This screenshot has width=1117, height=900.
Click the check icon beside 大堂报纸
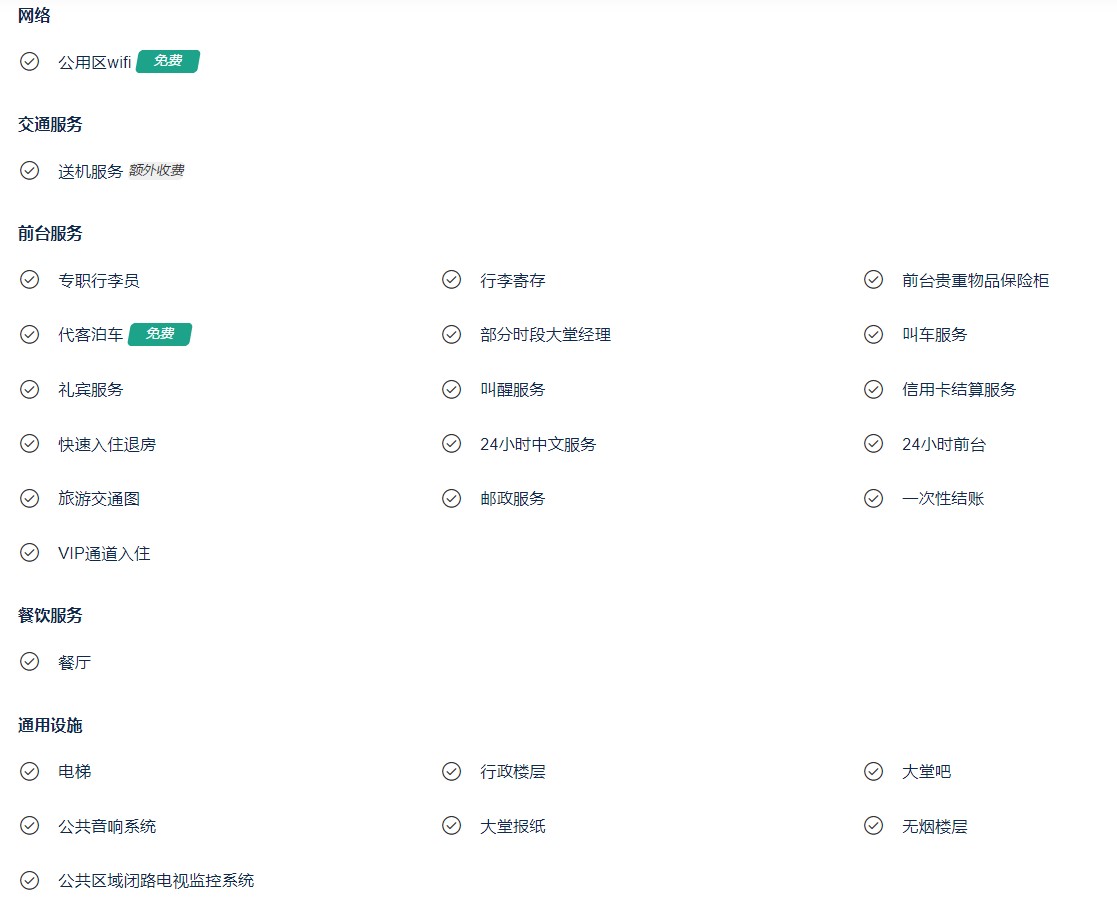pos(452,825)
